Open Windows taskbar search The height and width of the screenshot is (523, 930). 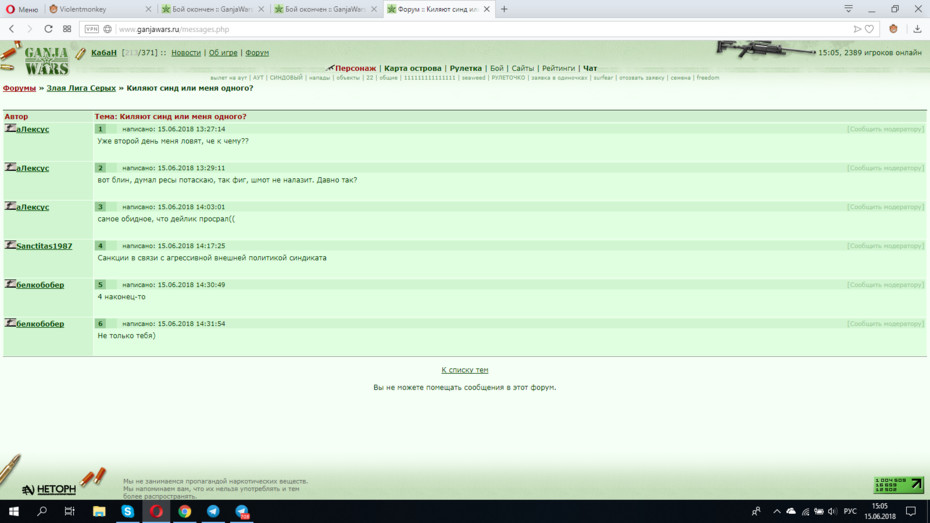[42, 511]
